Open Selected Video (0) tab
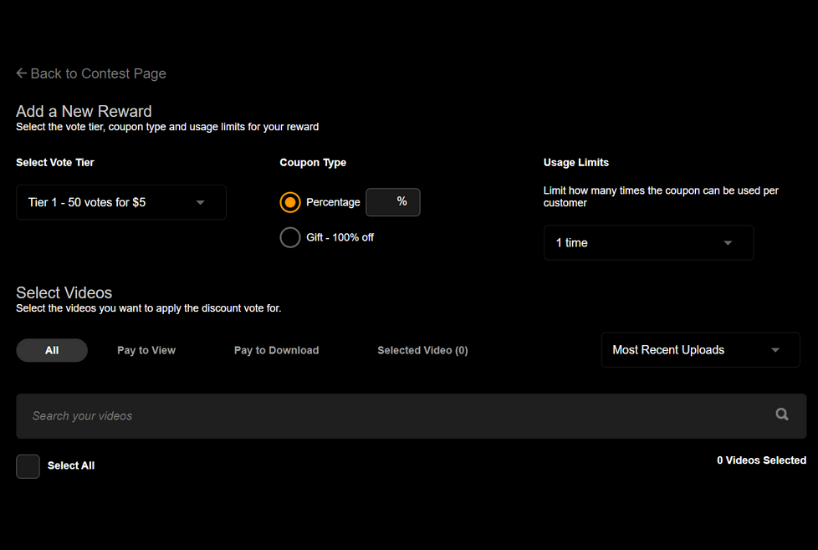This screenshot has height=550, width=818. 423,350
